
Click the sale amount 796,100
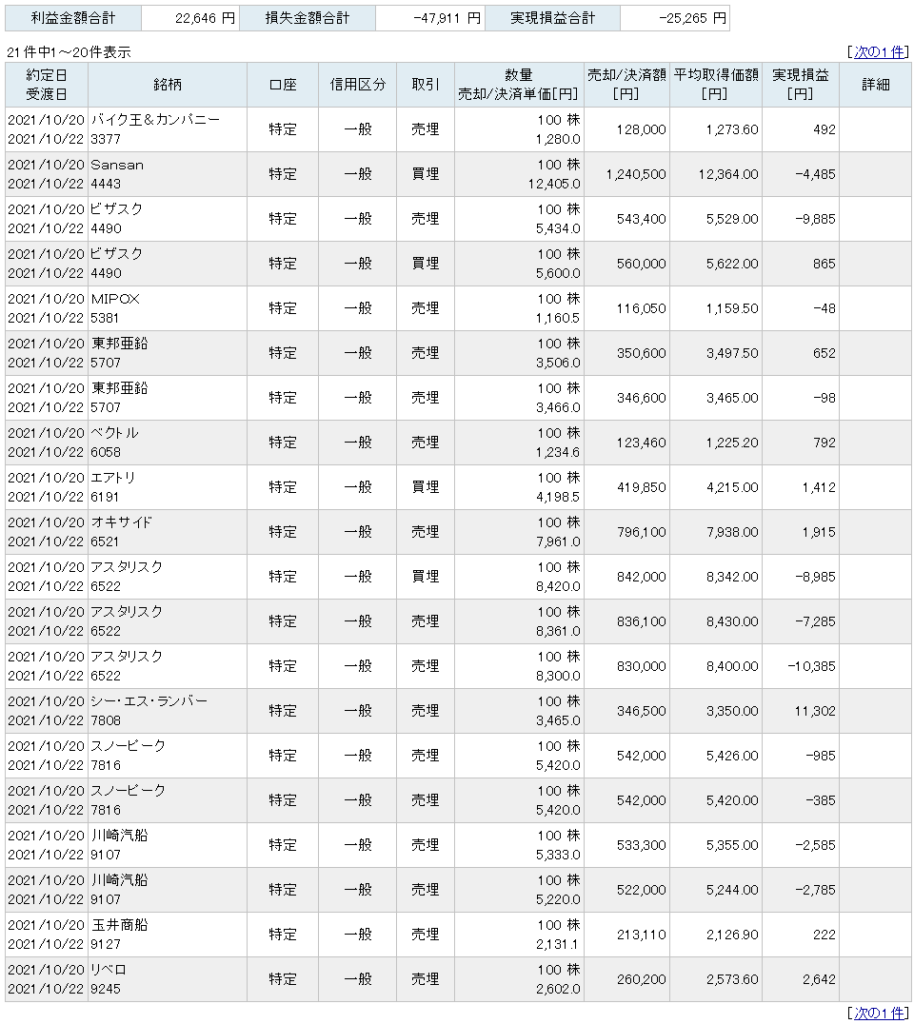pyautogui.click(x=642, y=532)
